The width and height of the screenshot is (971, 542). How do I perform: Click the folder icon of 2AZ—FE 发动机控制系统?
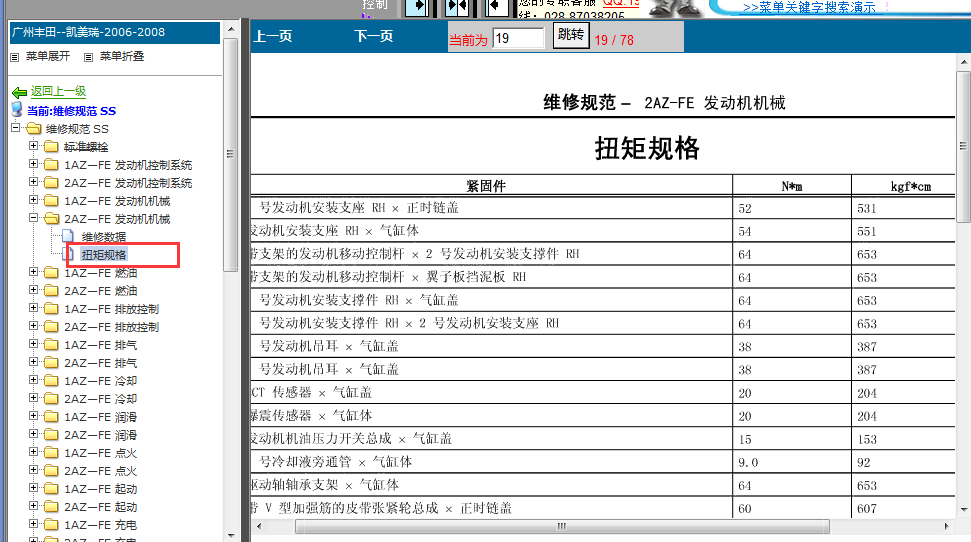pos(51,182)
